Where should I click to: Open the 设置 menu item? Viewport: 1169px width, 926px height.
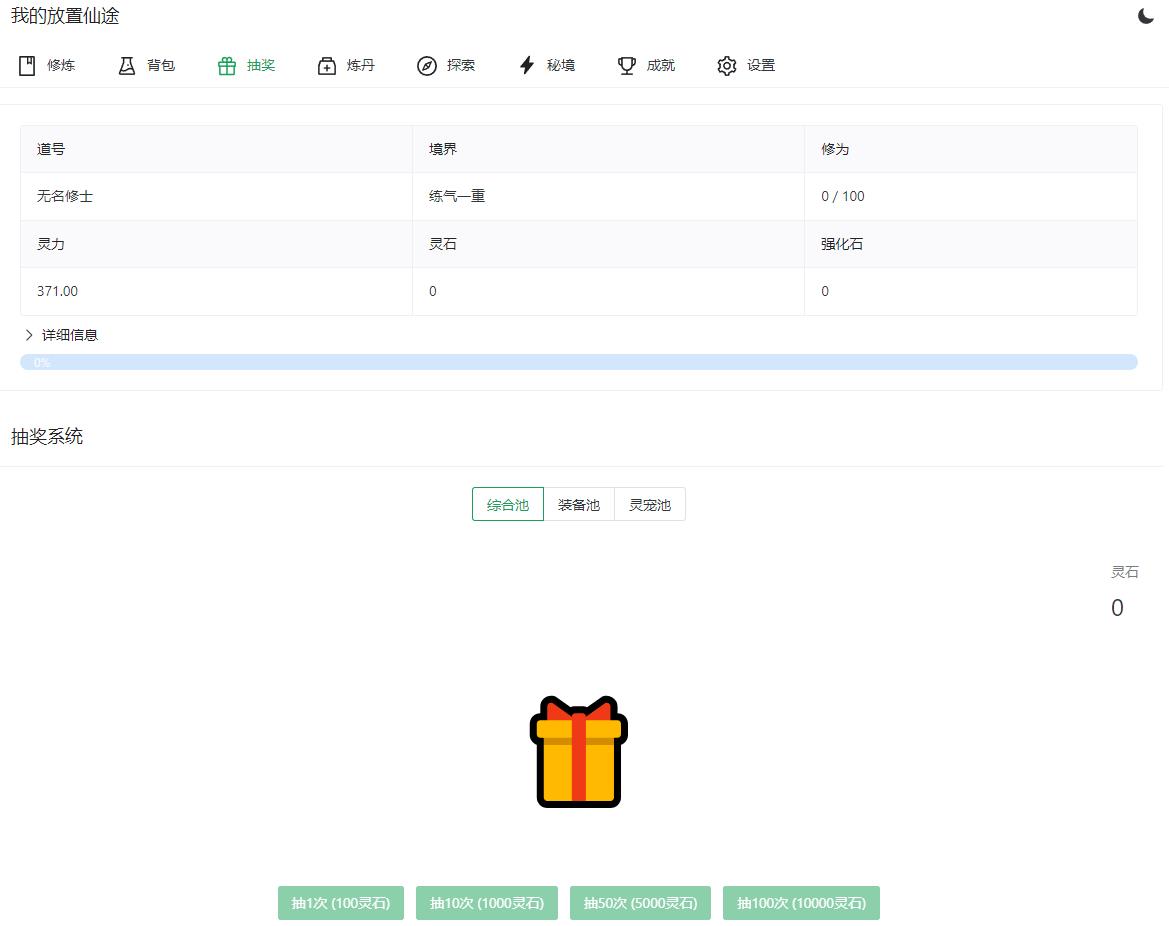(x=747, y=66)
